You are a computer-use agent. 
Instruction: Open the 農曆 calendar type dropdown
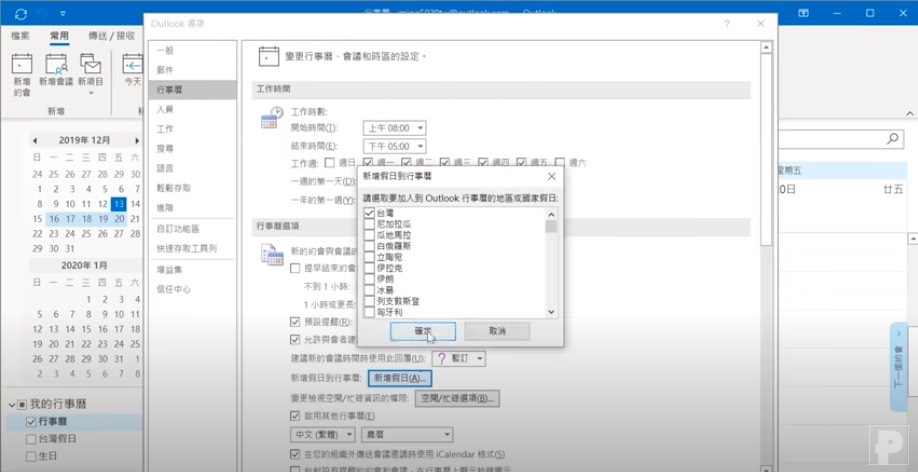coord(447,435)
